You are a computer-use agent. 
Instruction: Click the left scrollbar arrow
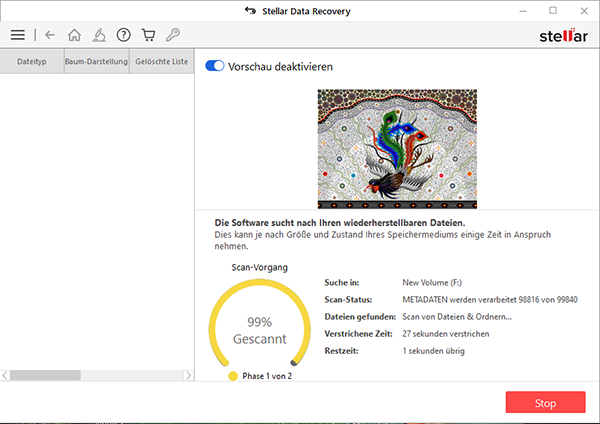coord(5,376)
